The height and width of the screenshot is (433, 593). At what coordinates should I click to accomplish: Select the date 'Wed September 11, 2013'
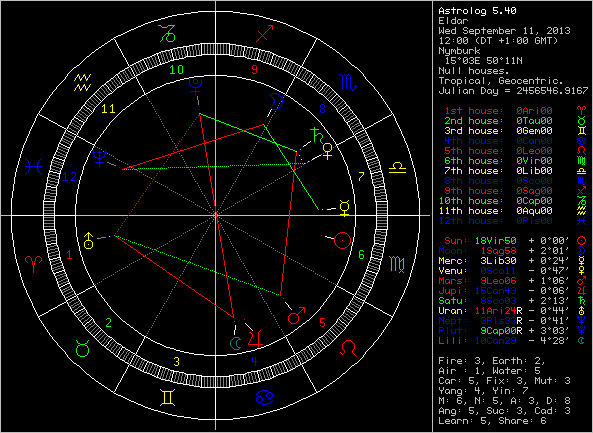[504, 31]
